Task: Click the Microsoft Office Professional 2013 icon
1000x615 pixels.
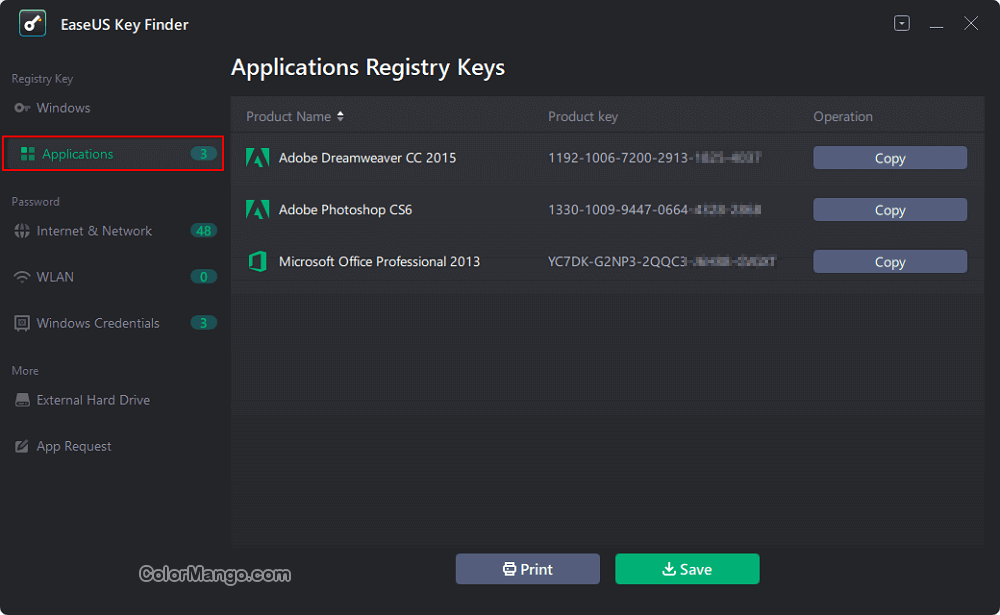Action: (258, 262)
